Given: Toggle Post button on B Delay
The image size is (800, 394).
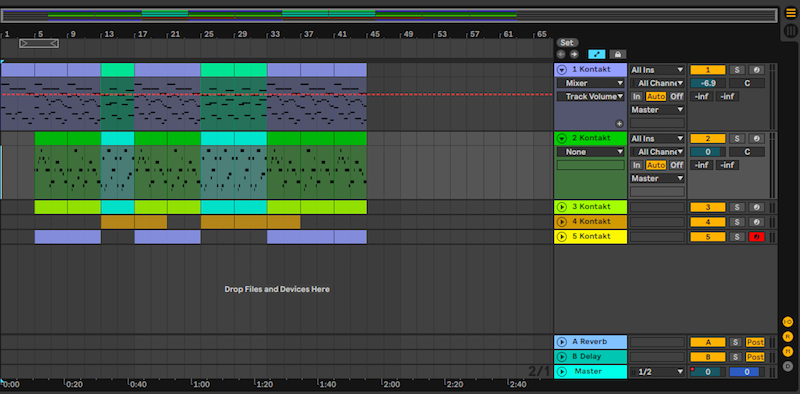Looking at the screenshot, I should click(x=755, y=357).
